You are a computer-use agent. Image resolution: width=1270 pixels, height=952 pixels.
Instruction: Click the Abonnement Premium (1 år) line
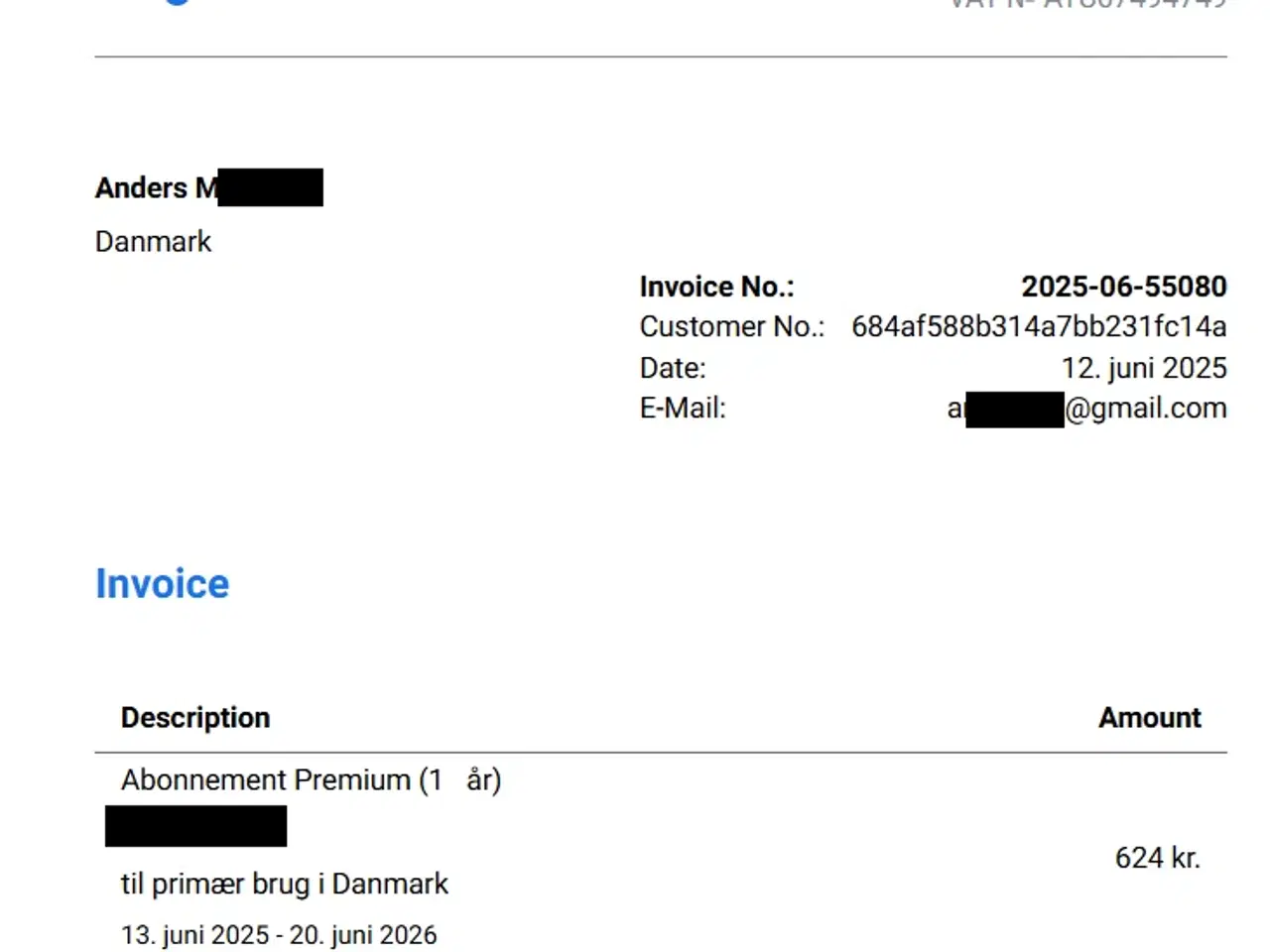[311, 779]
